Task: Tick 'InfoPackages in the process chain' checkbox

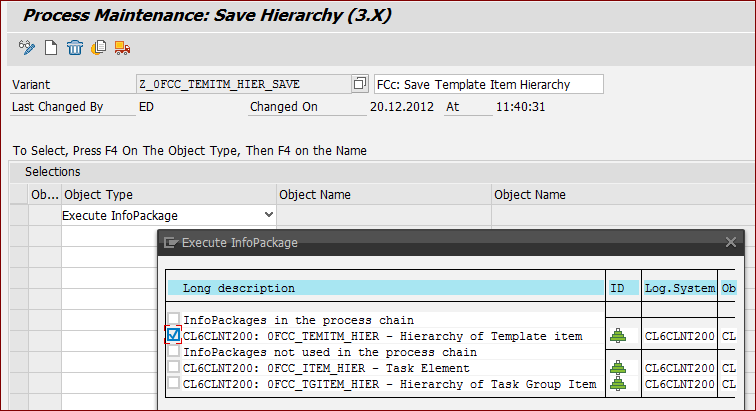Action: (173, 318)
